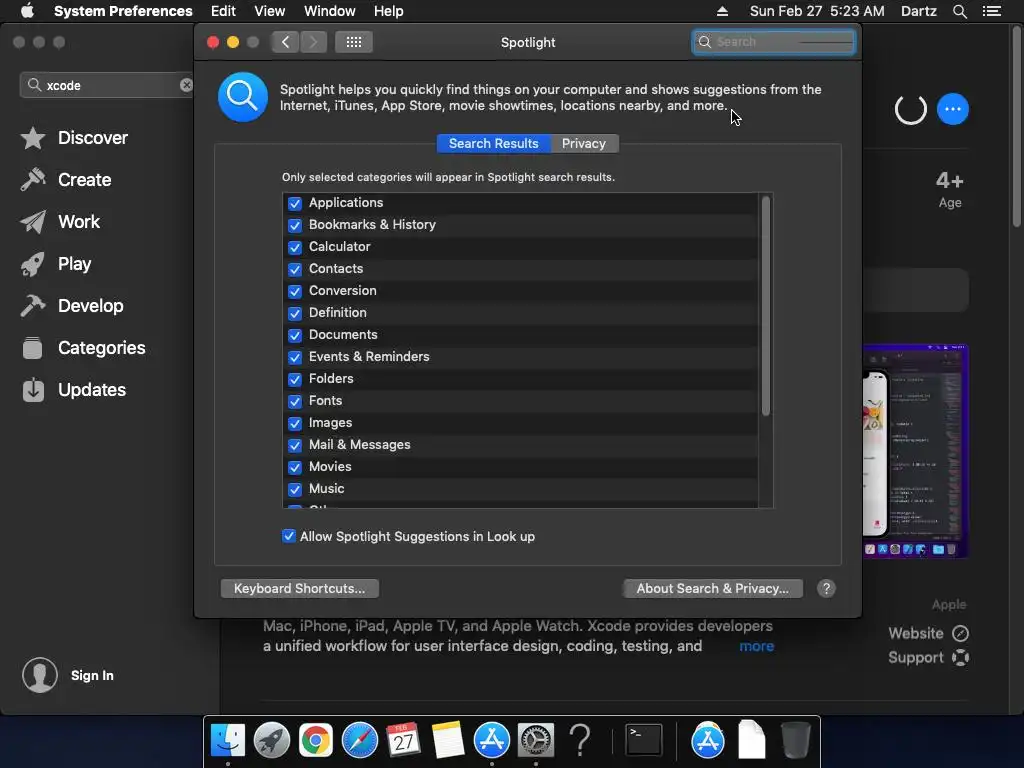The width and height of the screenshot is (1024, 768).
Task: Open Spotlight magnifier in menu bar
Action: (x=959, y=11)
